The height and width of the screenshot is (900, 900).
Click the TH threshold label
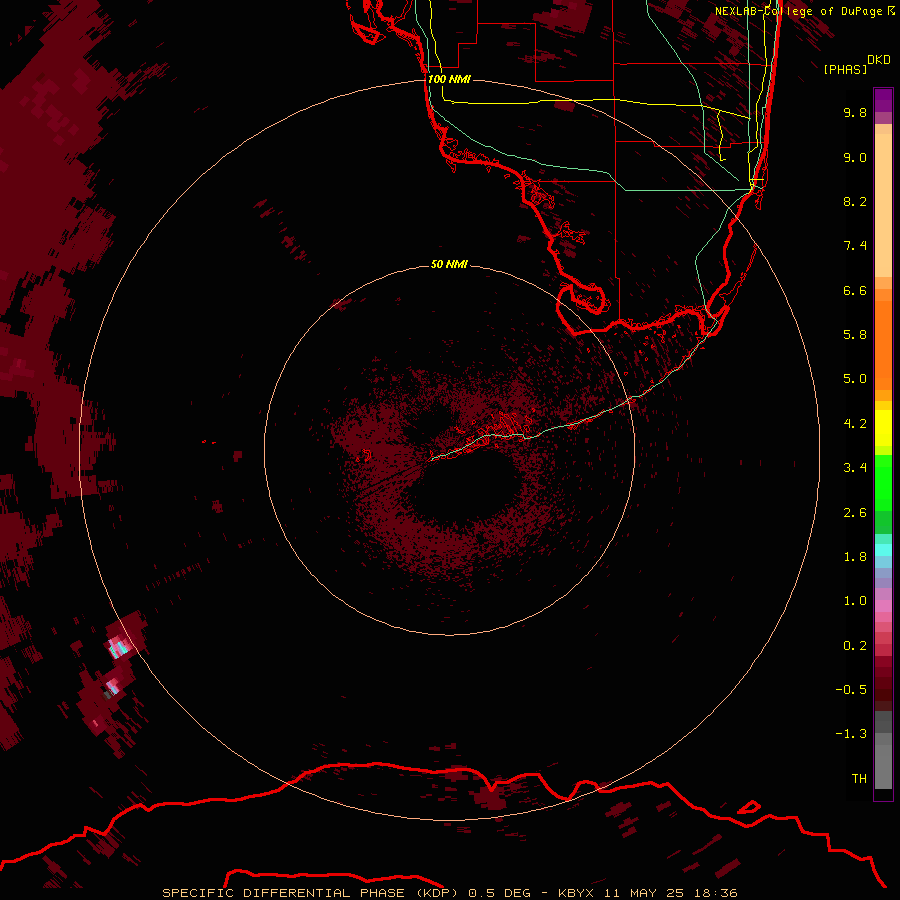coord(859,779)
